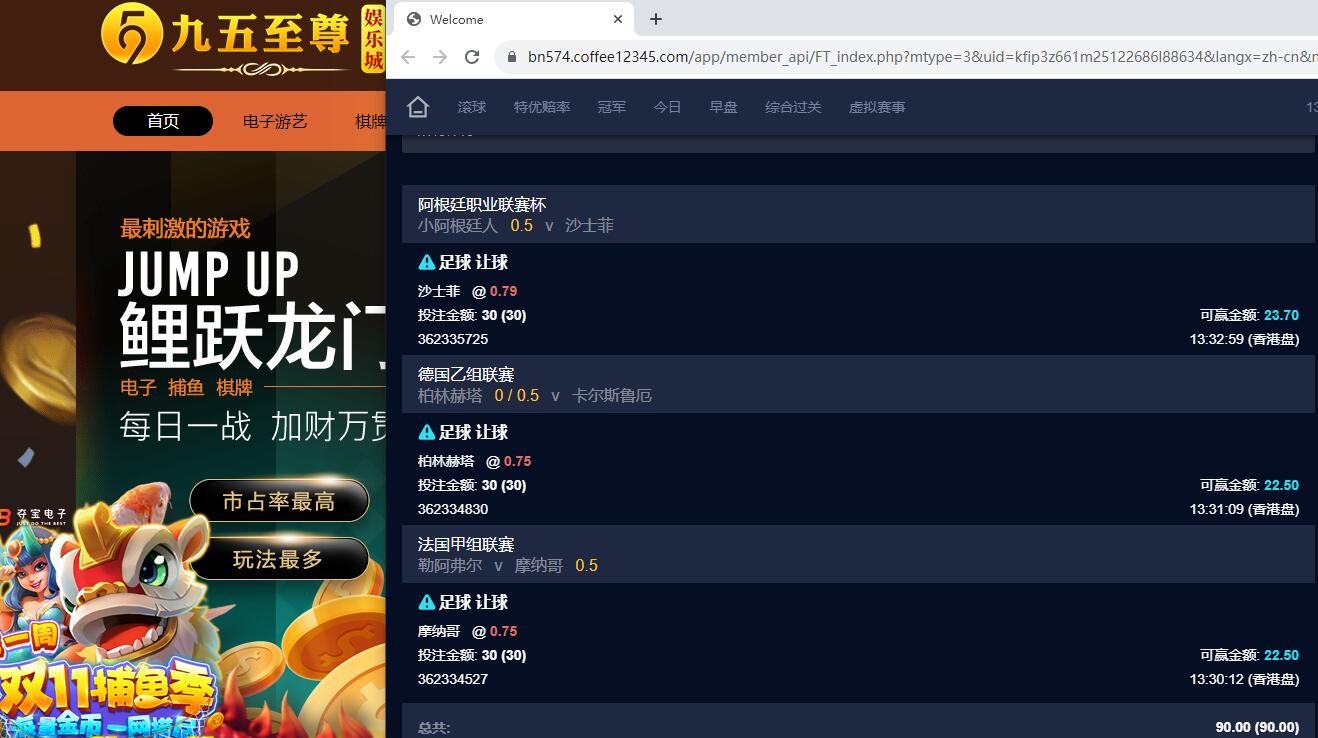Click the globe favicon on the Welcome tab

414,19
